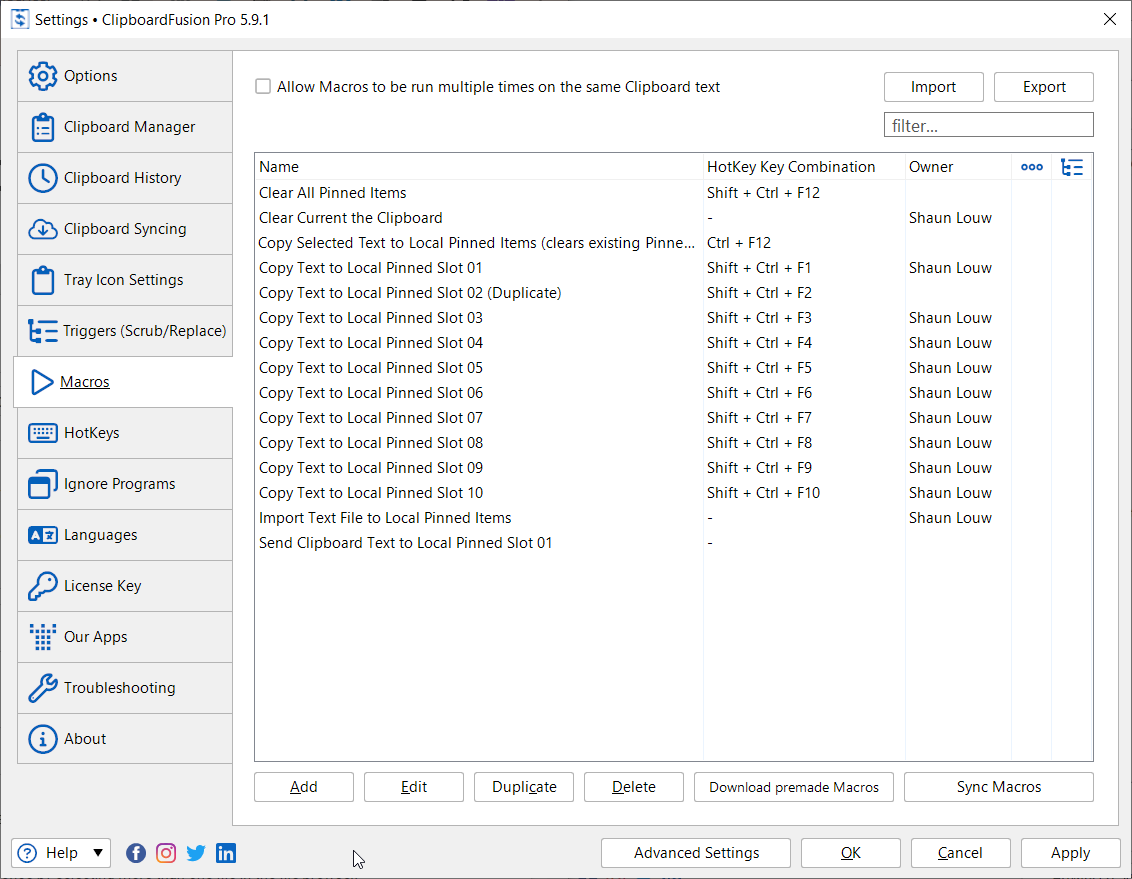The height and width of the screenshot is (879, 1132).
Task: Open Advanced Settings
Action: 696,853
